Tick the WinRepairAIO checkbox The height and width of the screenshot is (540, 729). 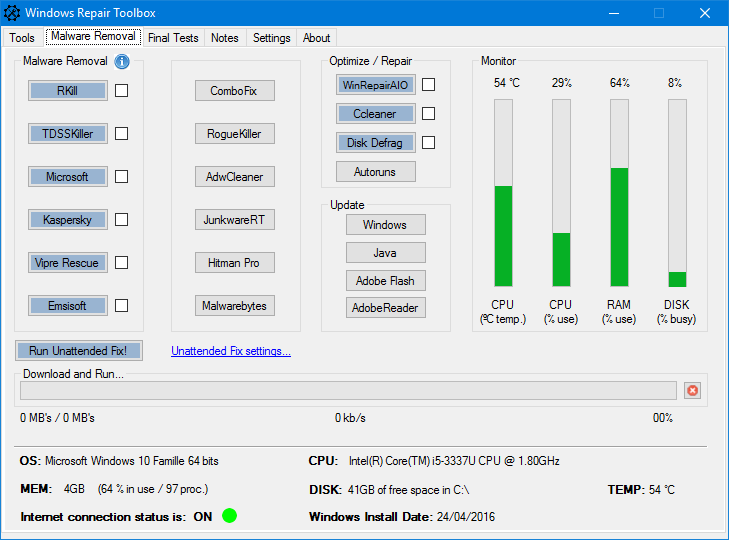428,85
